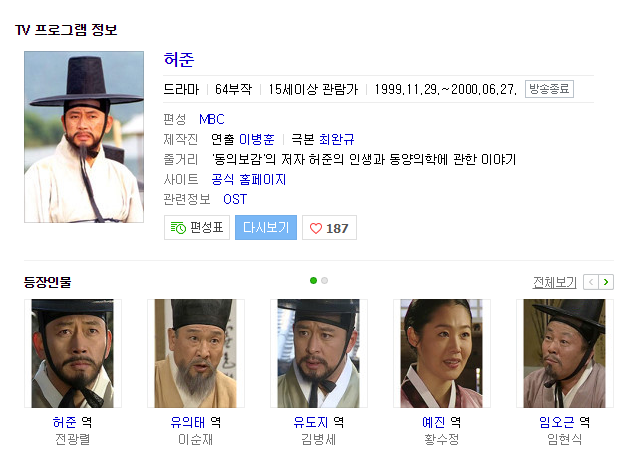Open director 이병훈 link
The height and width of the screenshot is (455, 641).
coord(257,139)
